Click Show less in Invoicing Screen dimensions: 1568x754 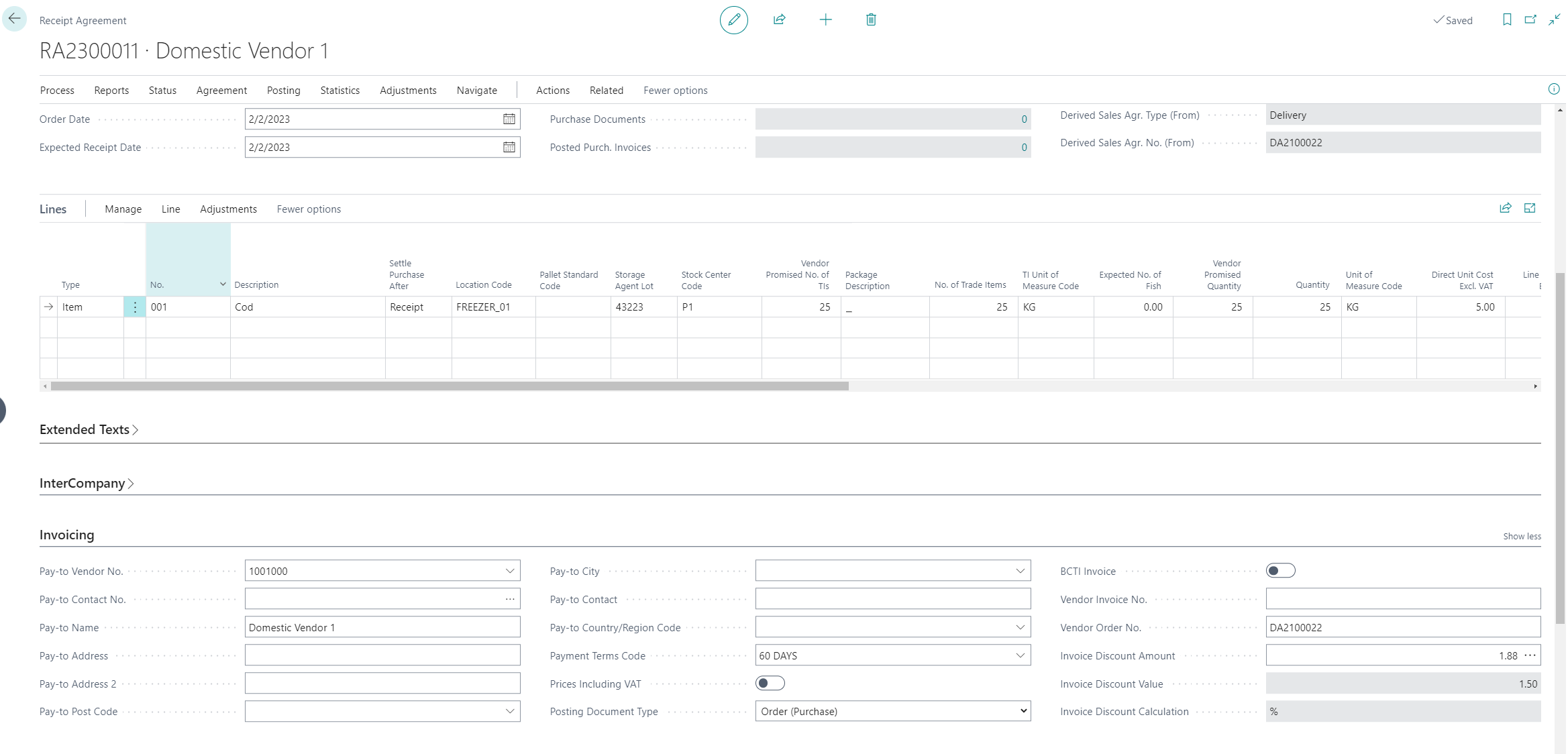pyautogui.click(x=1521, y=537)
